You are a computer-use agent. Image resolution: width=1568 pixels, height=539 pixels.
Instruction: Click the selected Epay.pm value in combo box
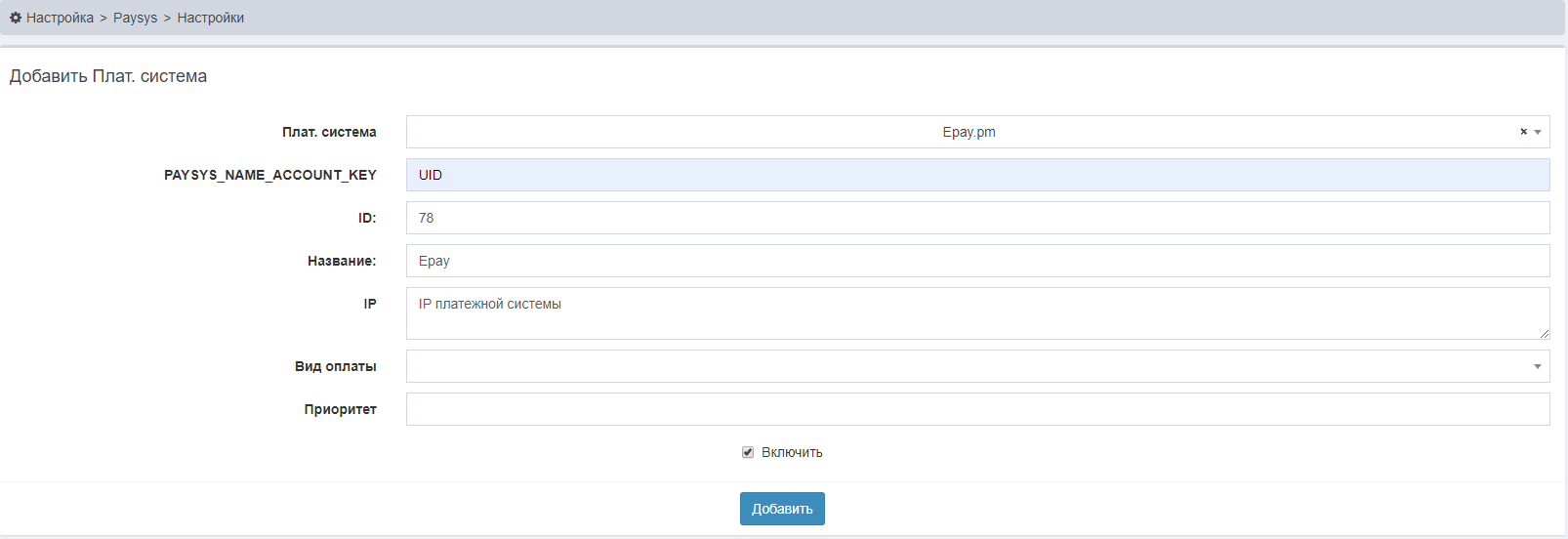point(969,132)
